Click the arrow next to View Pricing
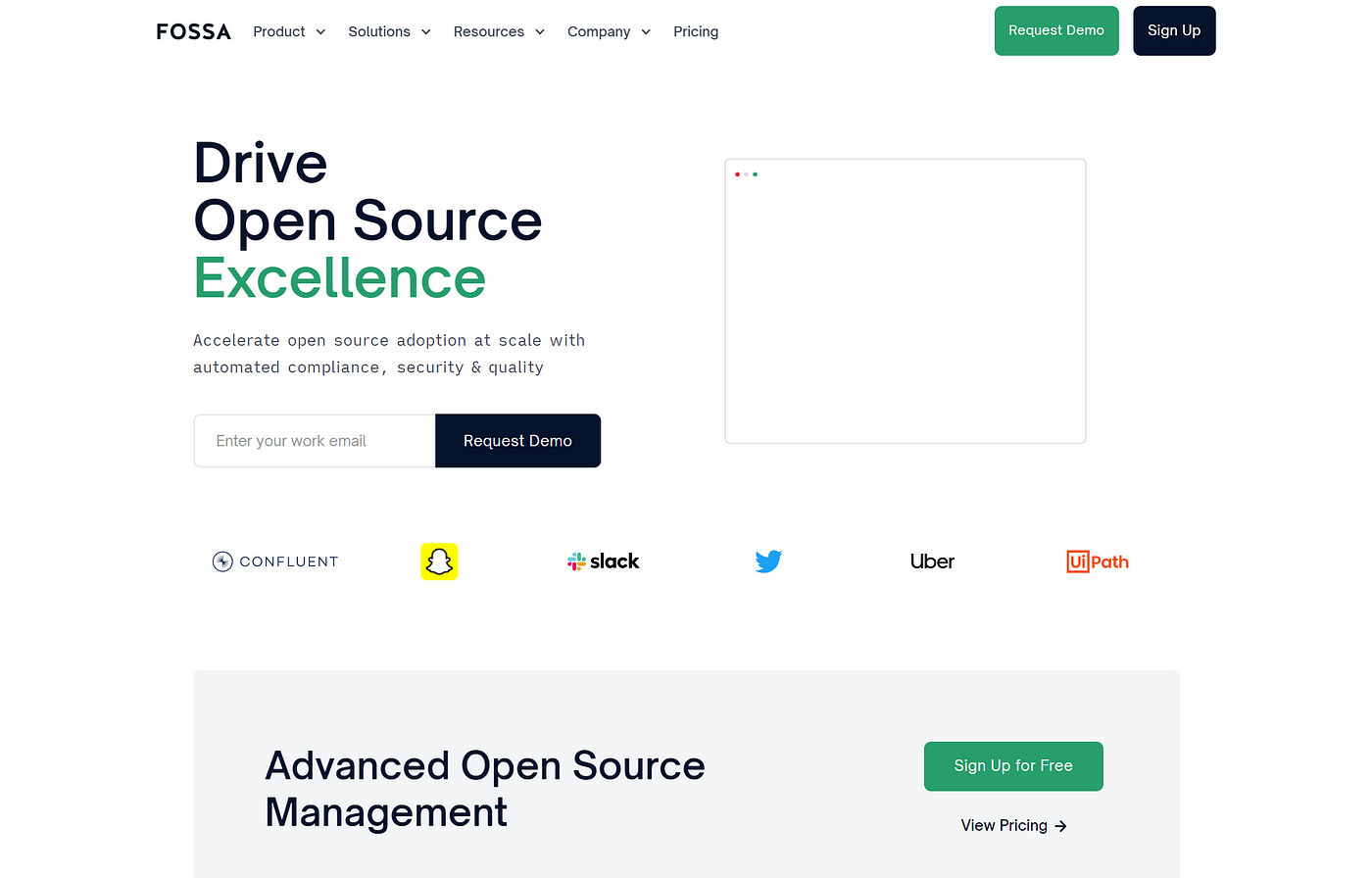 tap(1060, 826)
